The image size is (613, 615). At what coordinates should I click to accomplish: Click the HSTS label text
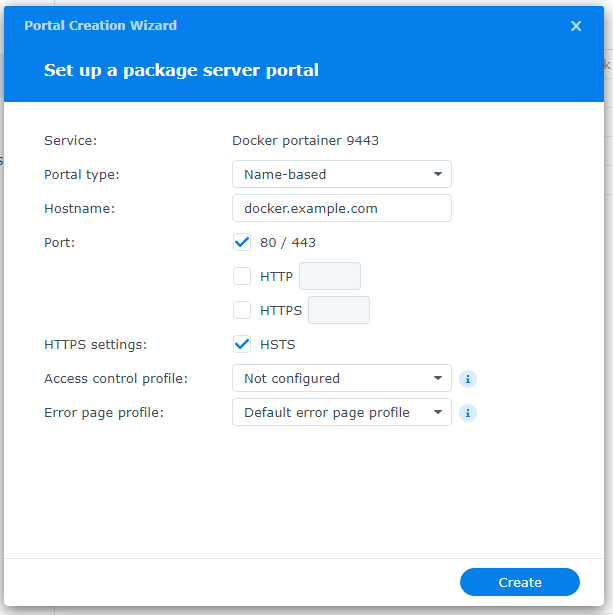tap(278, 345)
